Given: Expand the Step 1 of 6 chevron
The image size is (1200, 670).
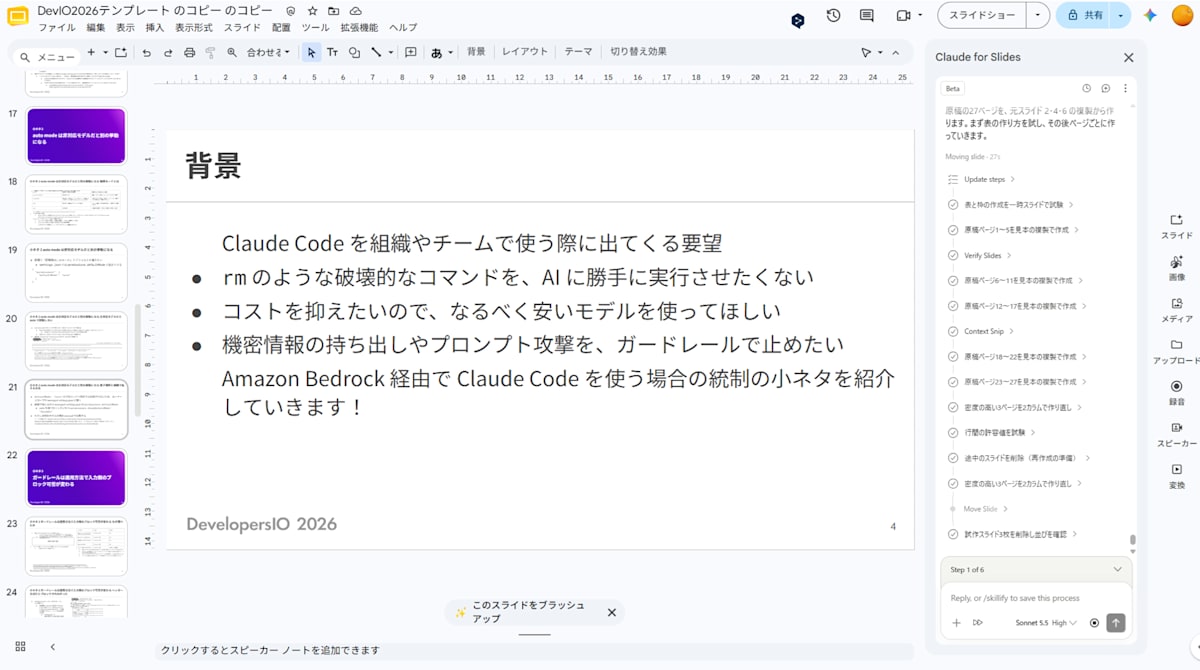Looking at the screenshot, I should (x=1117, y=569).
